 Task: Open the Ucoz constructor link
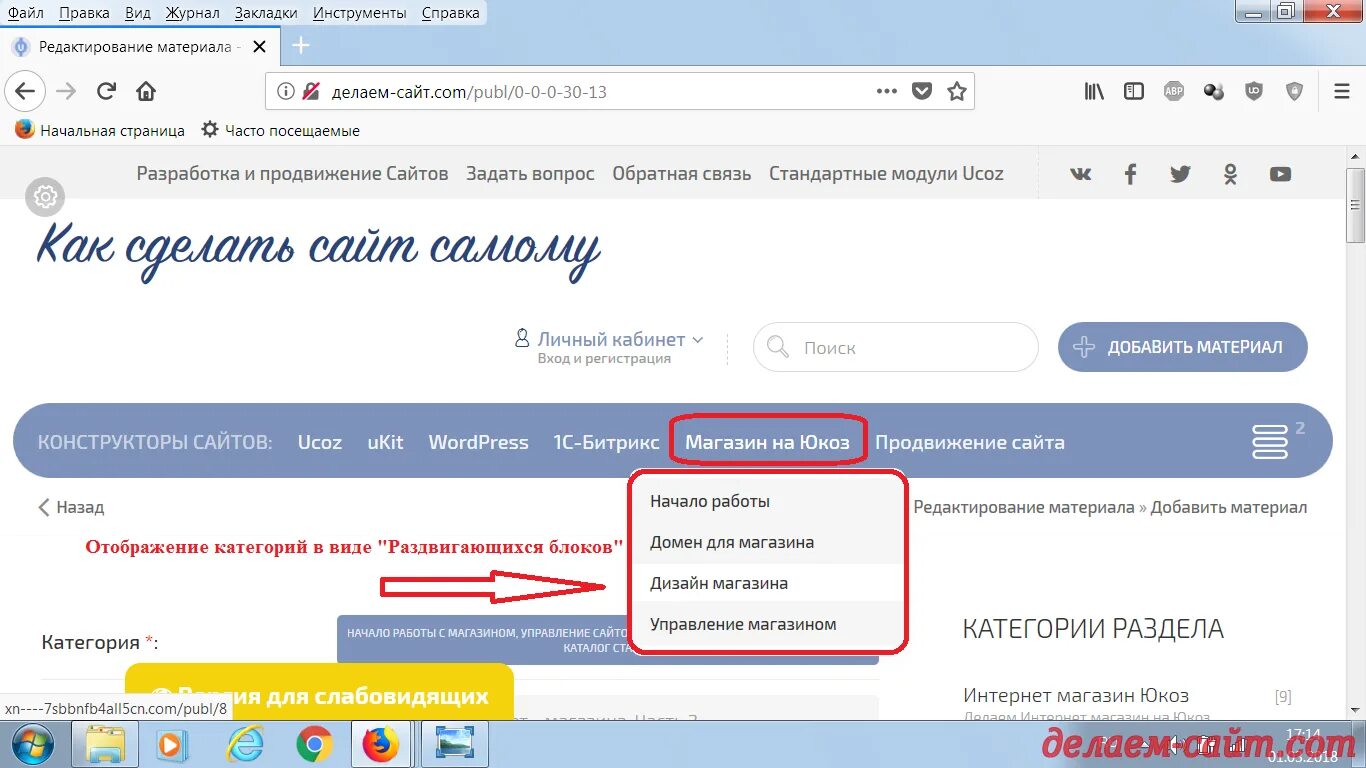coord(320,442)
